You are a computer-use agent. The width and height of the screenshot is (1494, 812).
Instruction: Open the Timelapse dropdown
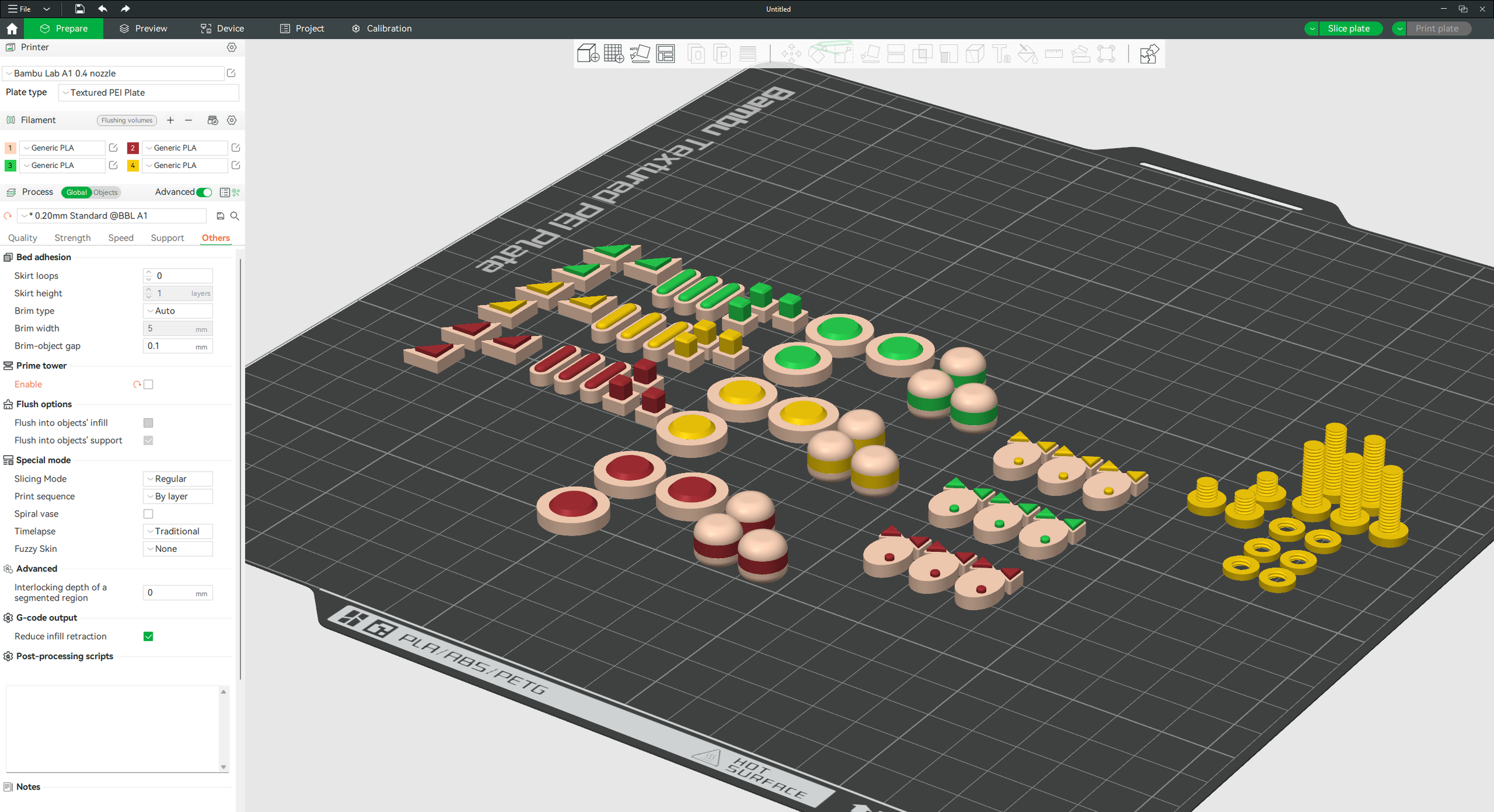coord(178,531)
